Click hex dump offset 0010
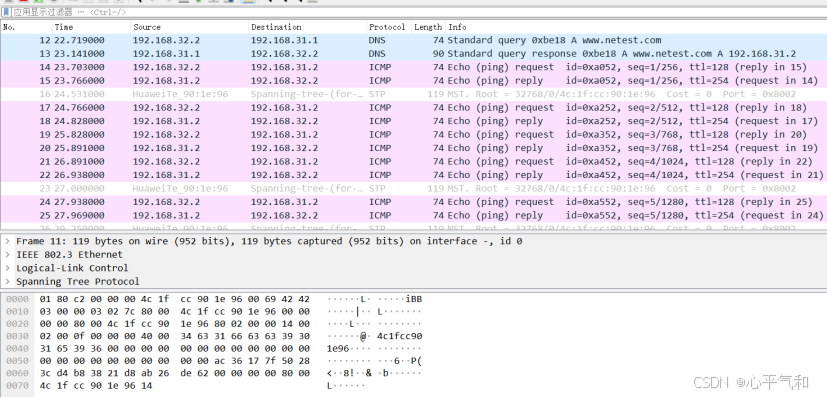The height and width of the screenshot is (398, 827). pos(17,312)
